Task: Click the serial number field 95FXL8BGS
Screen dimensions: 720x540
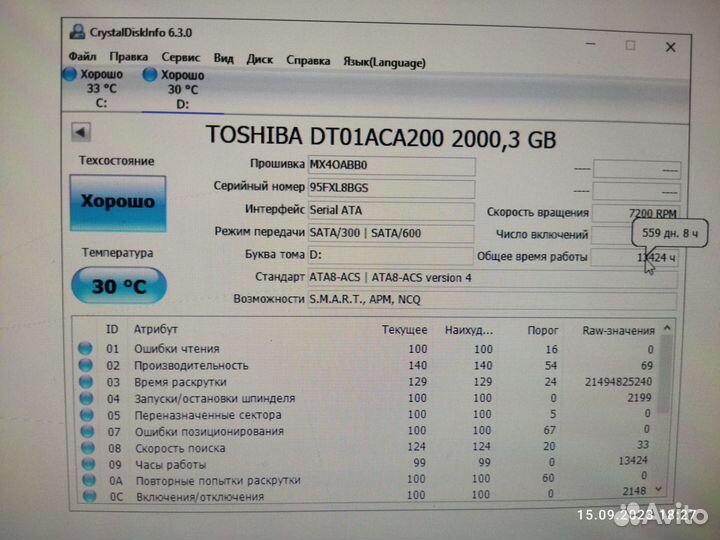Action: point(391,188)
